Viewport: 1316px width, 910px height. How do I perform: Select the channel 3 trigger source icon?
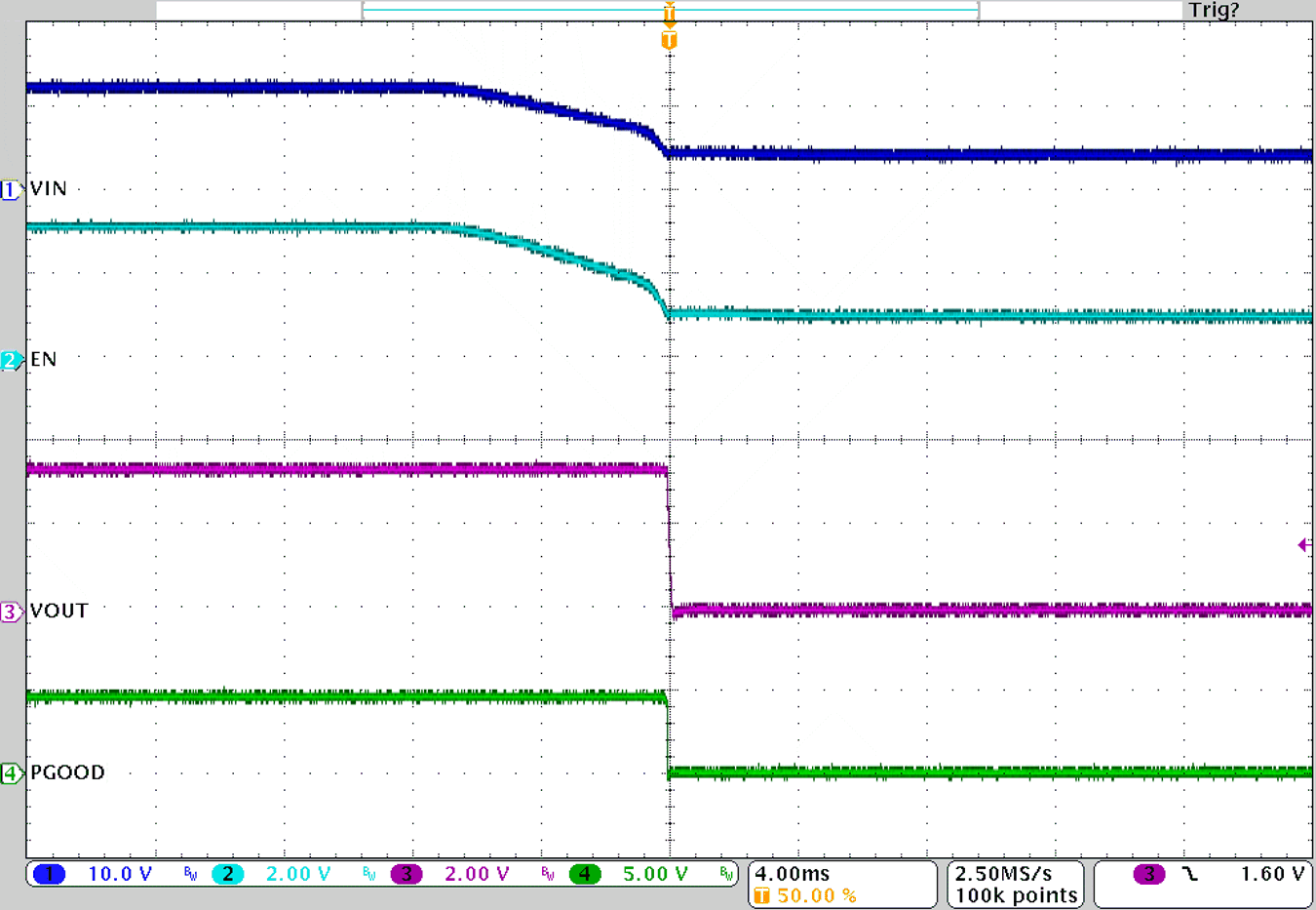(1150, 874)
